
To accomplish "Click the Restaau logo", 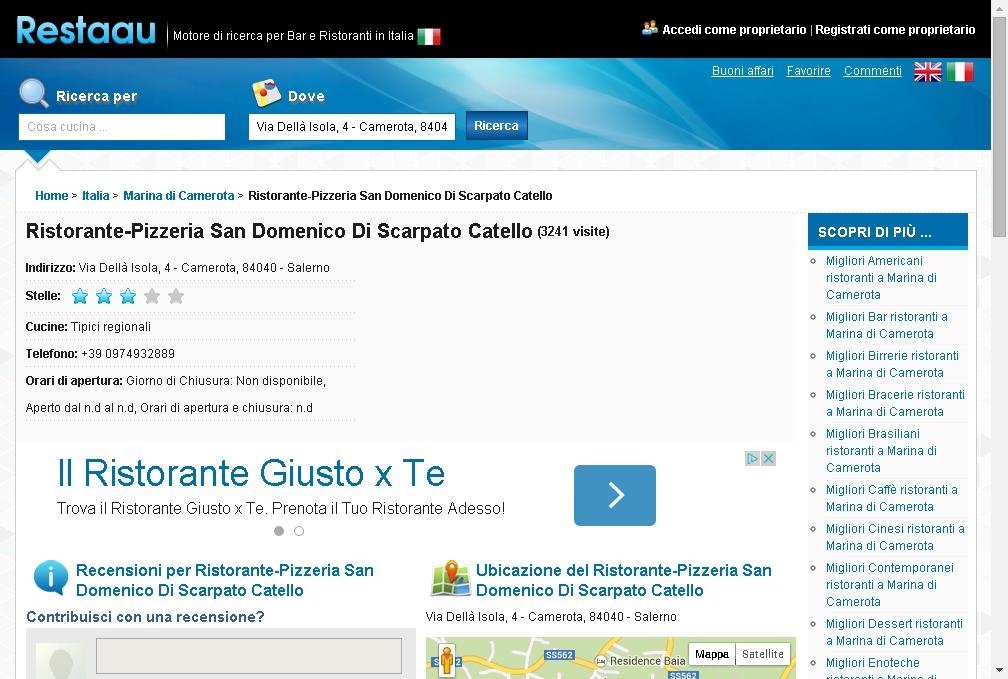I will coord(86,30).
